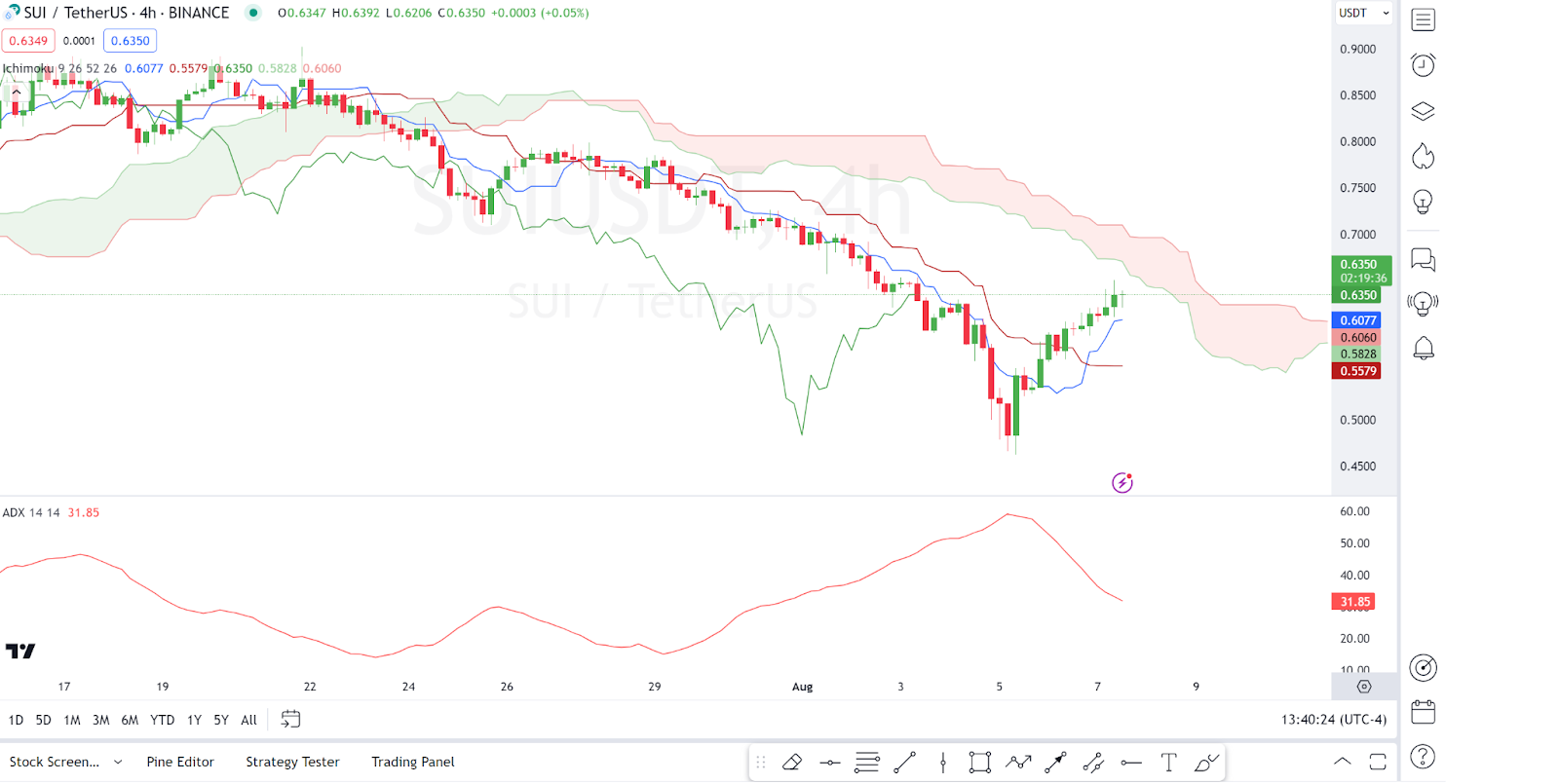Open the timezone 13:40:24 (UTC-4) setting

[x=1333, y=720]
